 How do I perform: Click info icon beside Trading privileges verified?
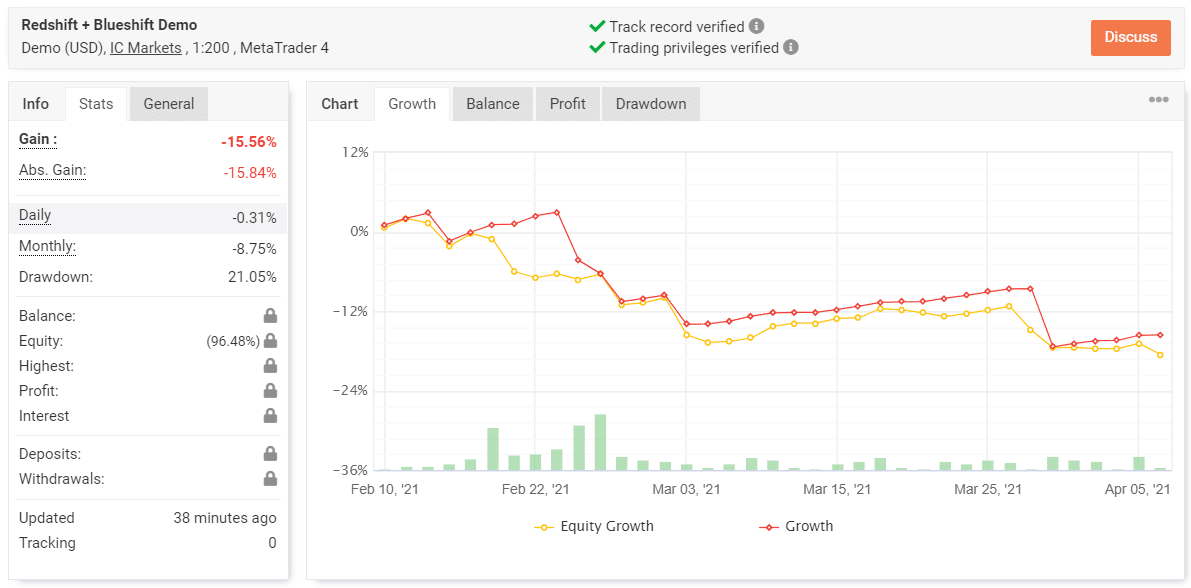point(791,47)
